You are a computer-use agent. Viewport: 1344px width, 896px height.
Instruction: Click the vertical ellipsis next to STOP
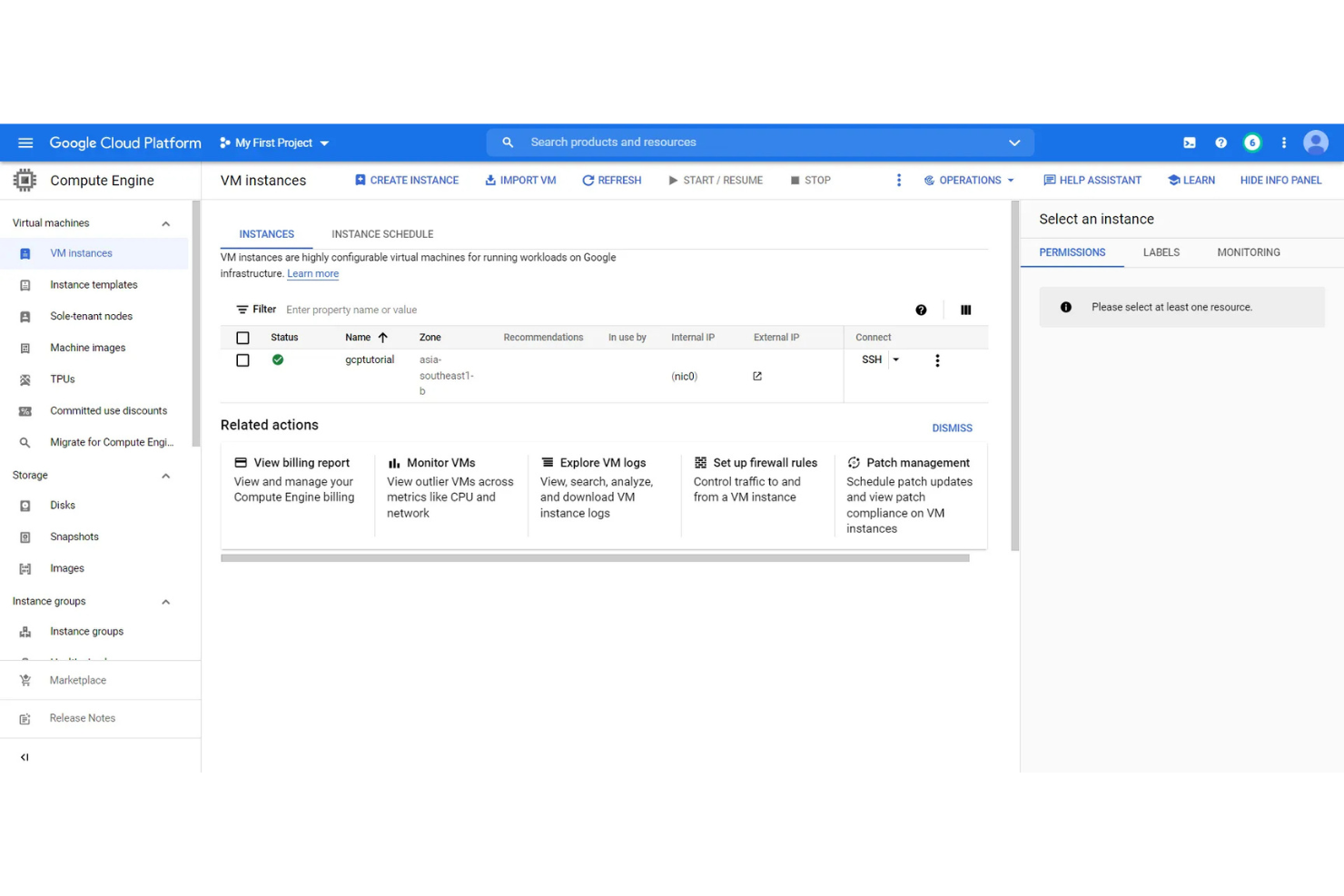tap(898, 180)
